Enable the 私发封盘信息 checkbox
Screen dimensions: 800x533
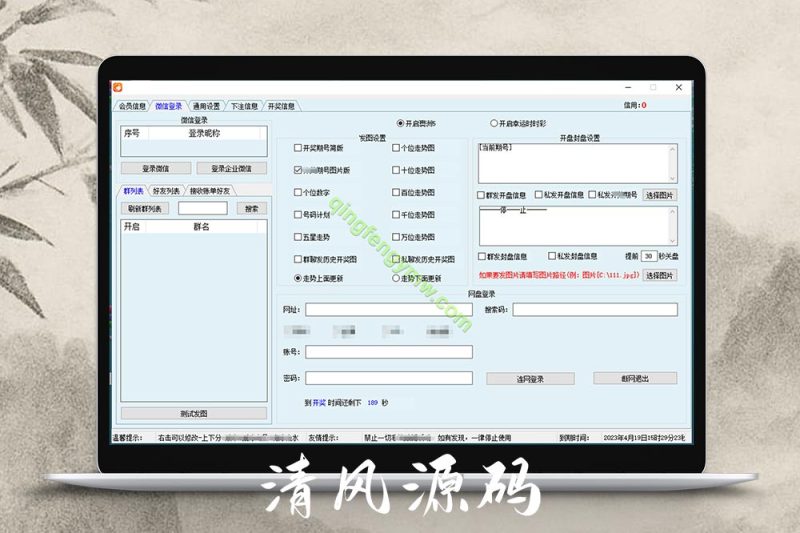551,256
